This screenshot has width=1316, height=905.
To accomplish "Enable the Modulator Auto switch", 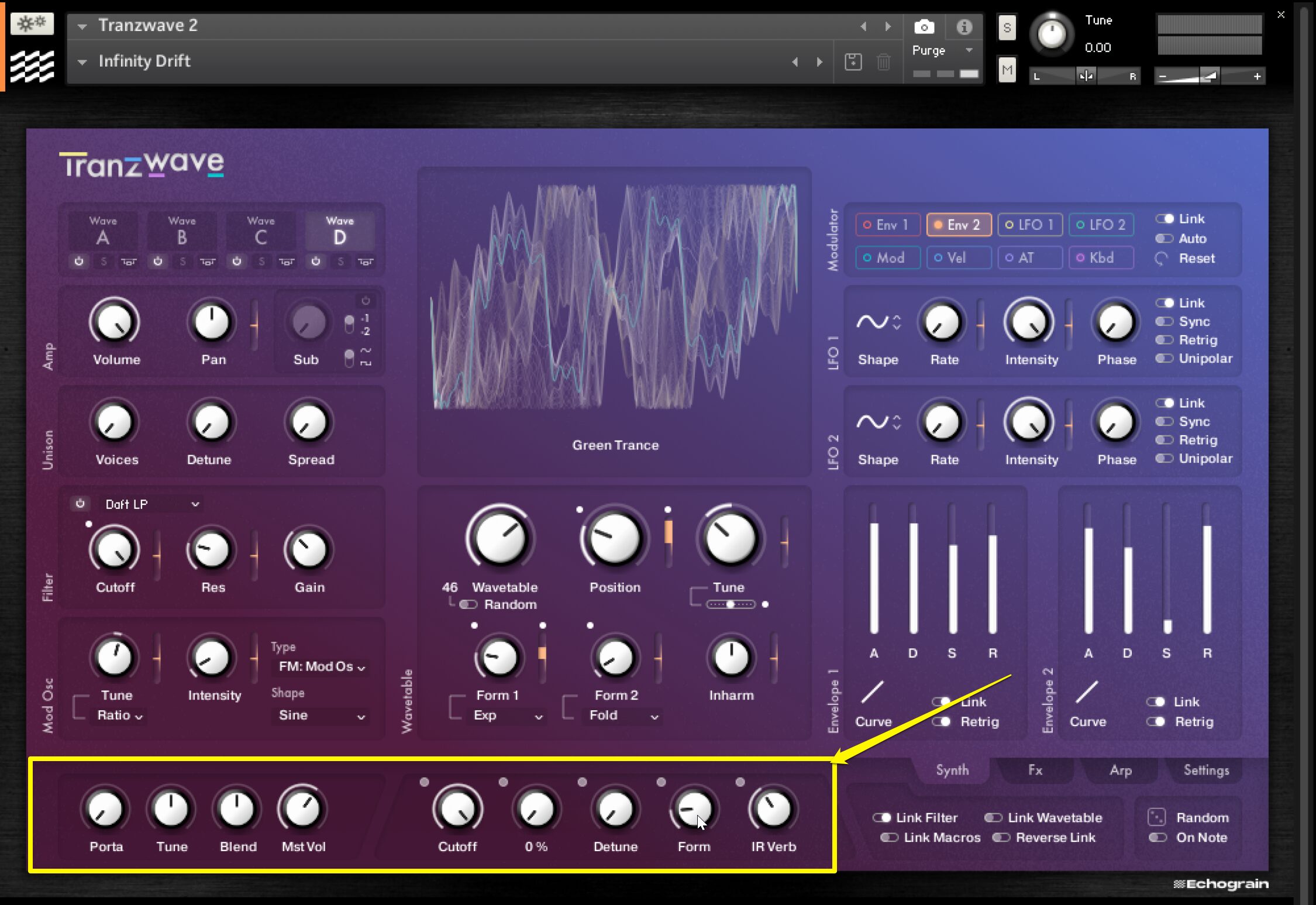I will pyautogui.click(x=1165, y=239).
